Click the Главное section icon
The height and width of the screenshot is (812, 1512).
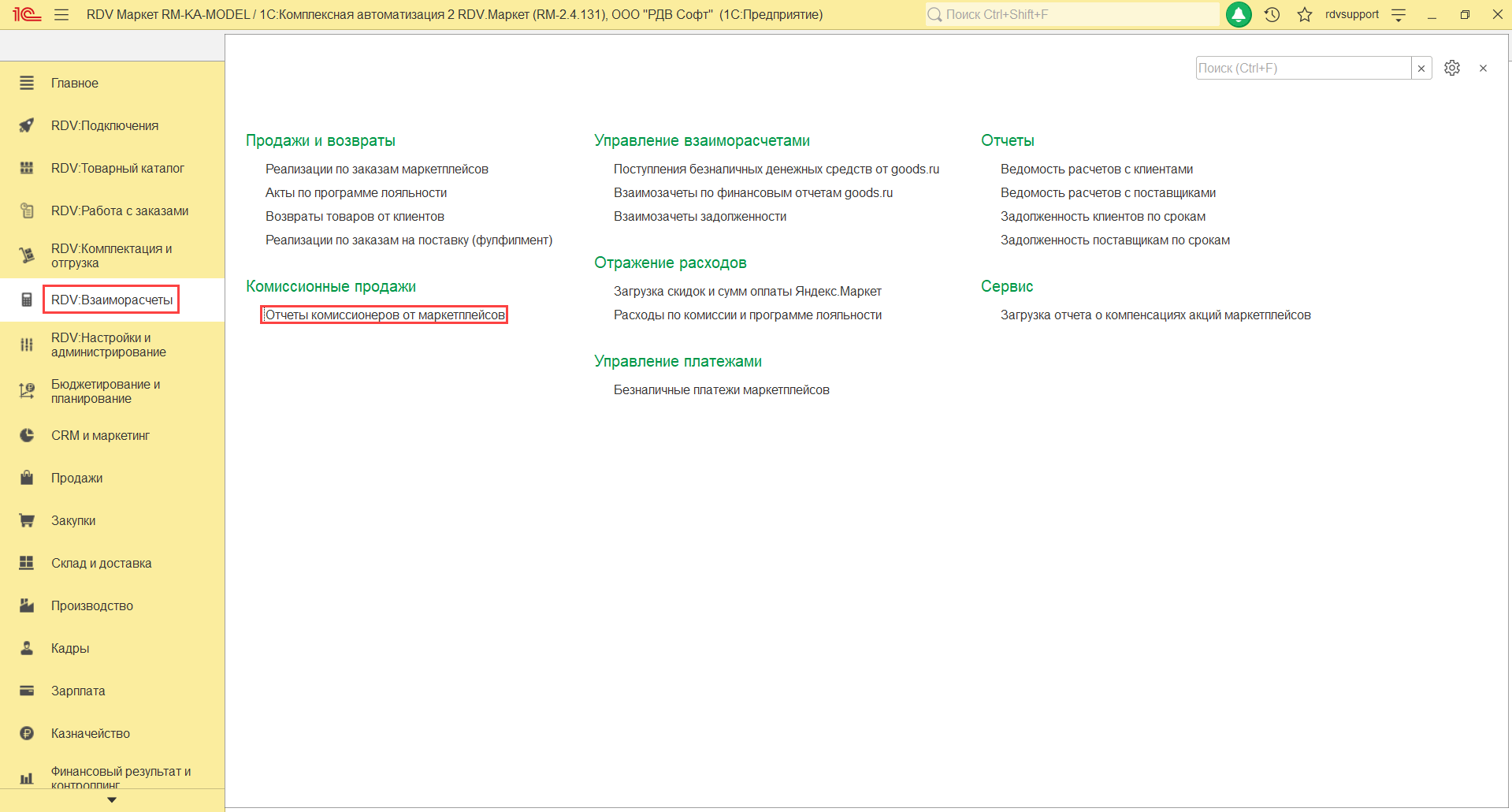[27, 83]
